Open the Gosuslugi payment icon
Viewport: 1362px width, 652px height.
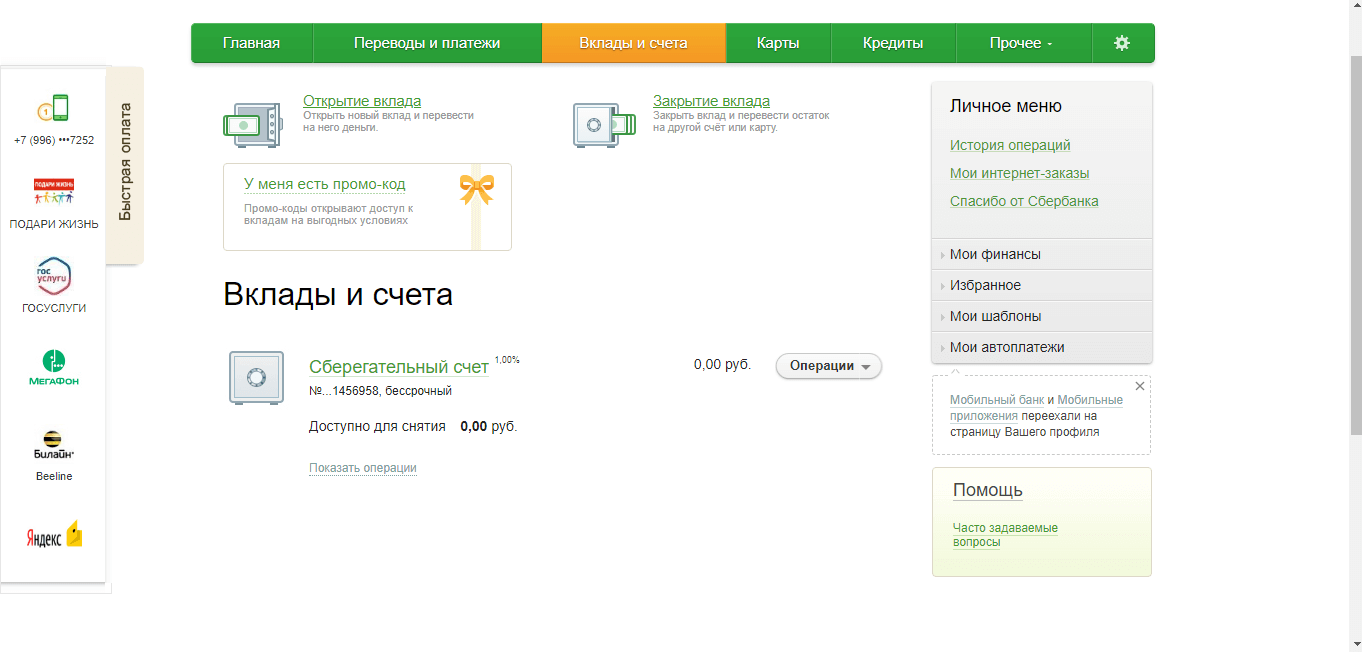pos(54,276)
